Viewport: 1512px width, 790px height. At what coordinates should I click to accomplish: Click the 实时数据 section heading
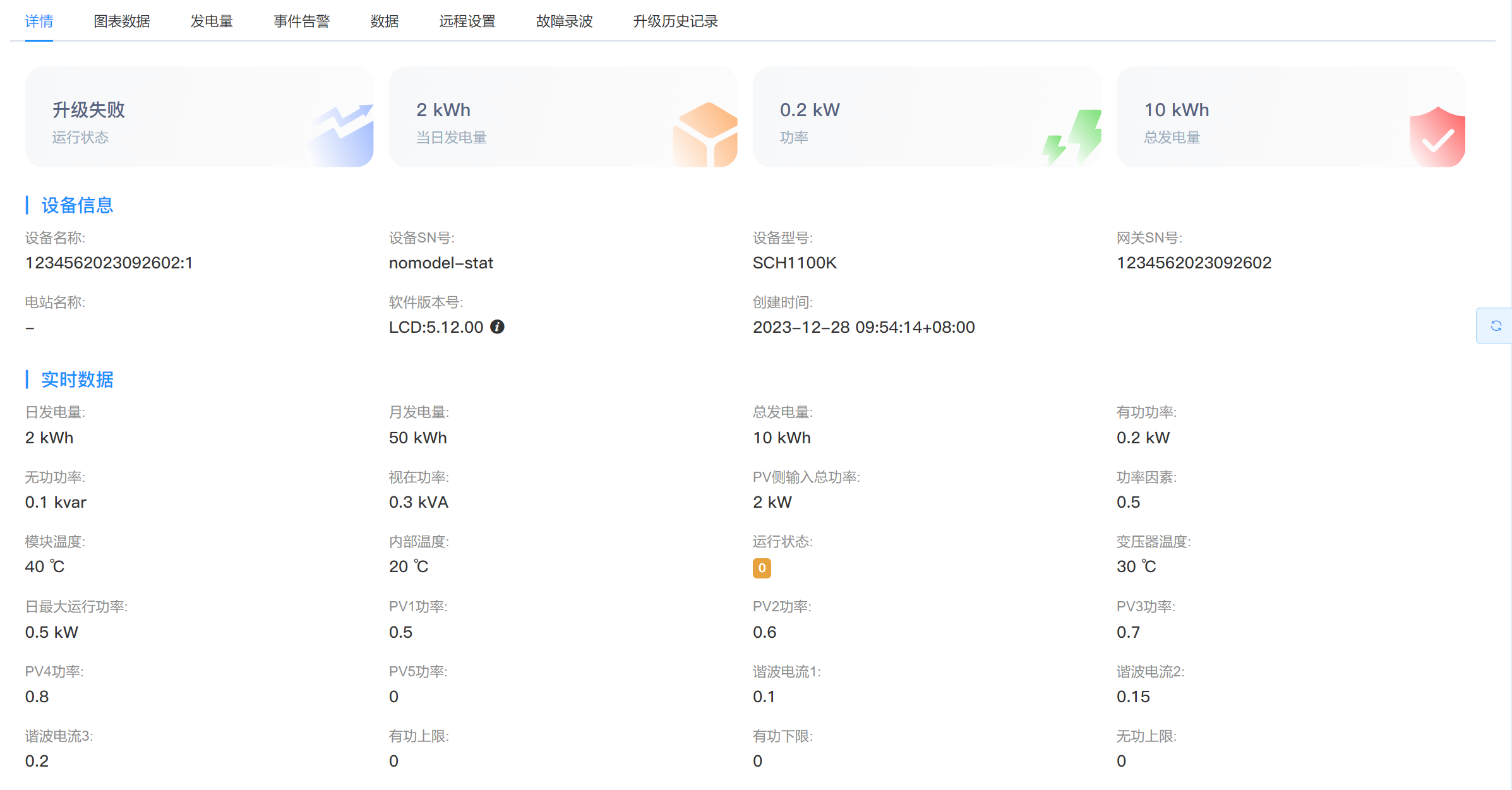pos(77,380)
